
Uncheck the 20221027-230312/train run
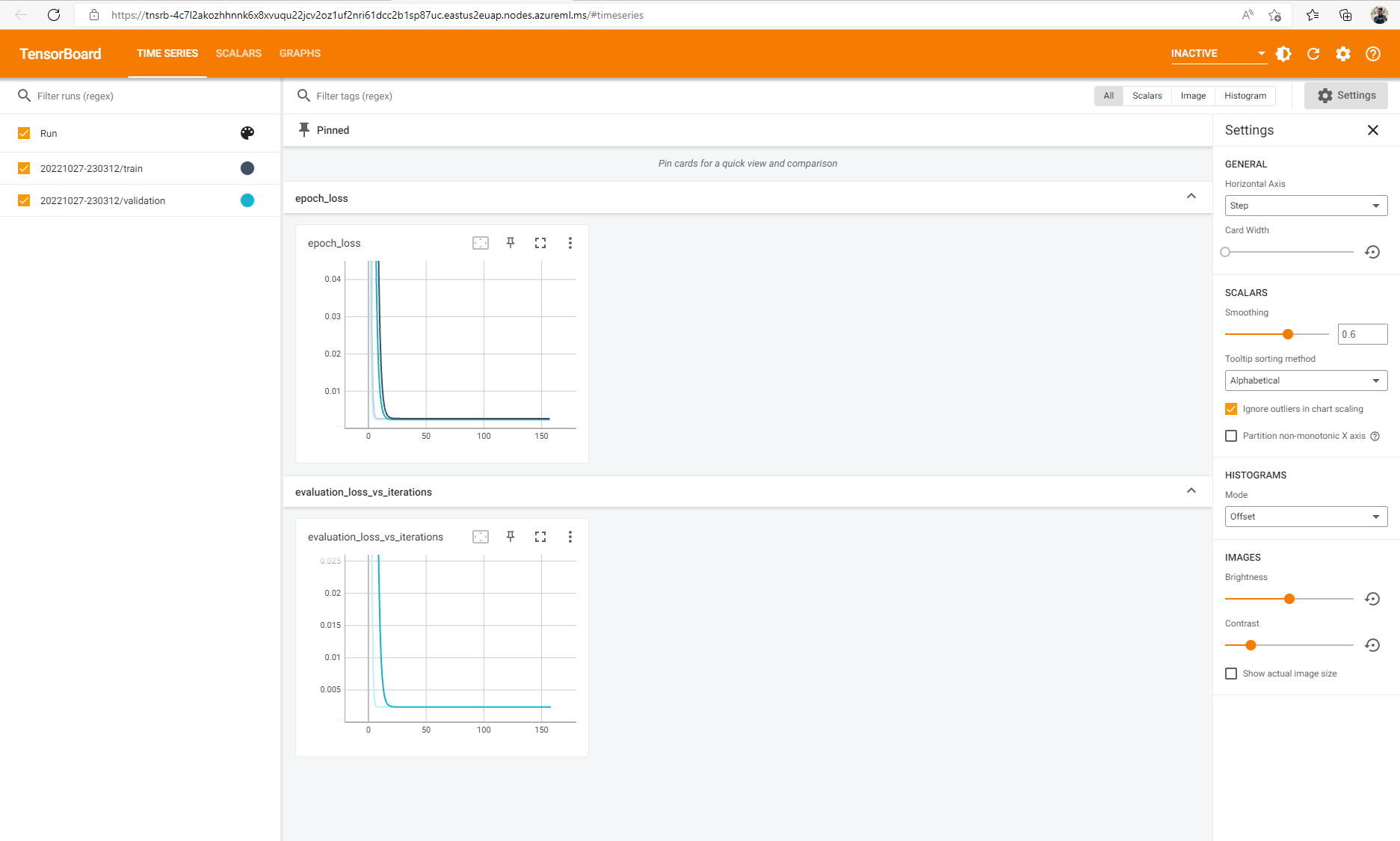click(x=24, y=168)
